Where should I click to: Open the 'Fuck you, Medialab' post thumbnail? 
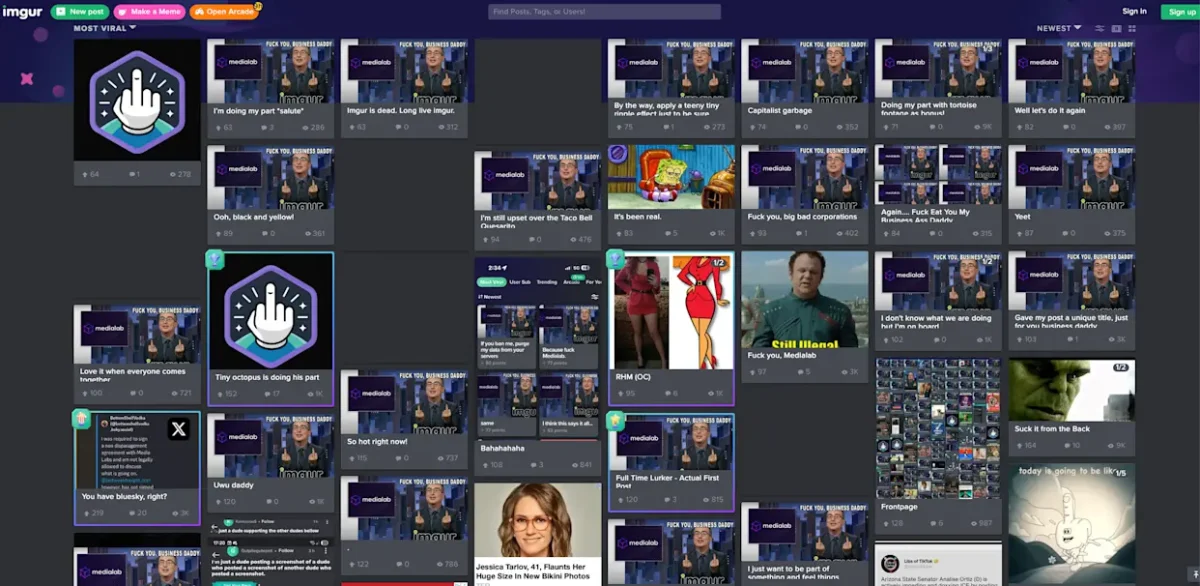pos(804,298)
